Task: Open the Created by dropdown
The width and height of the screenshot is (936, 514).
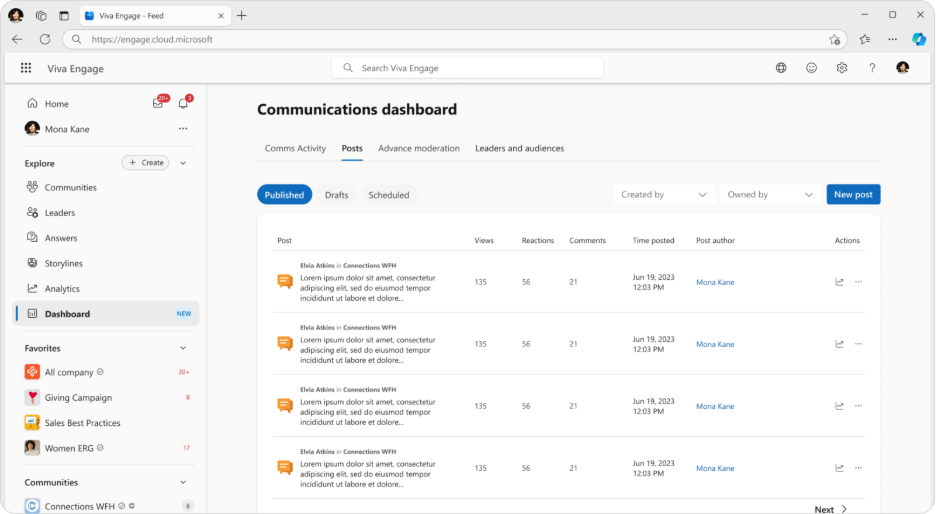Action: [x=664, y=195]
